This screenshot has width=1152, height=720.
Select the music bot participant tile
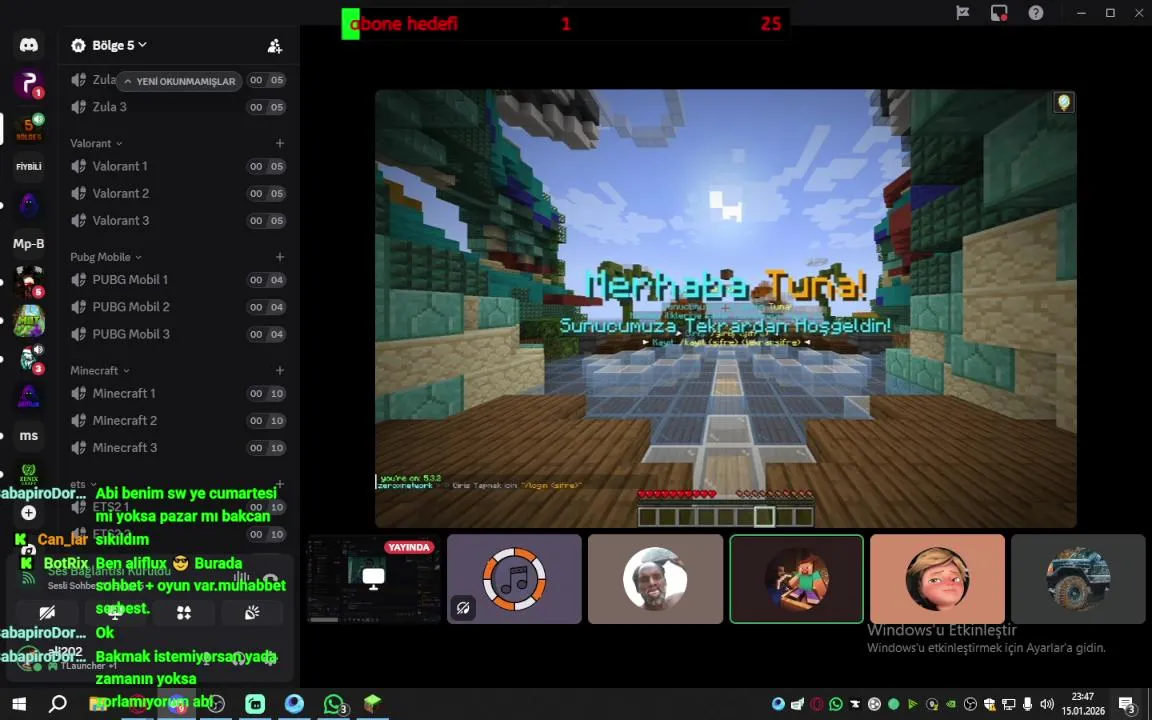pyautogui.click(x=514, y=579)
